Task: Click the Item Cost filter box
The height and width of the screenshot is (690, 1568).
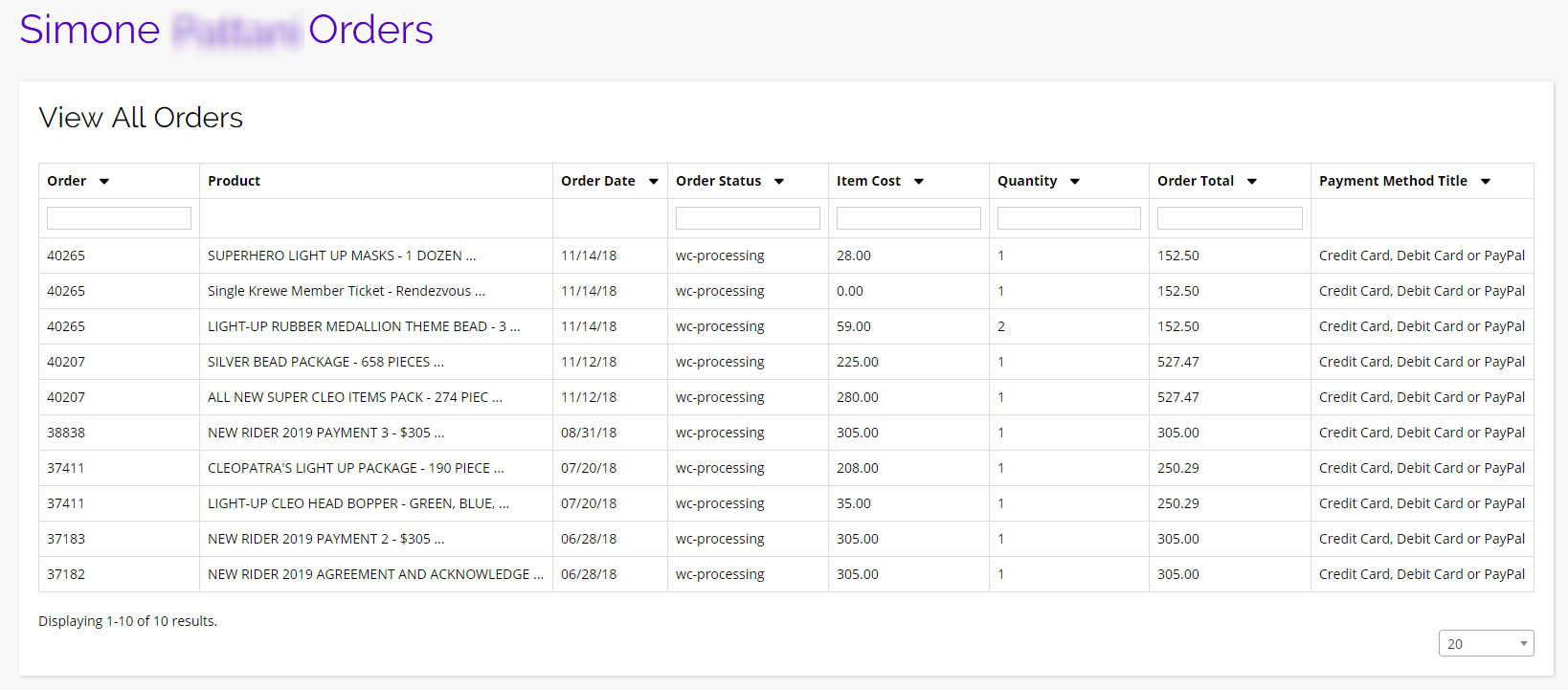Action: coord(908,218)
